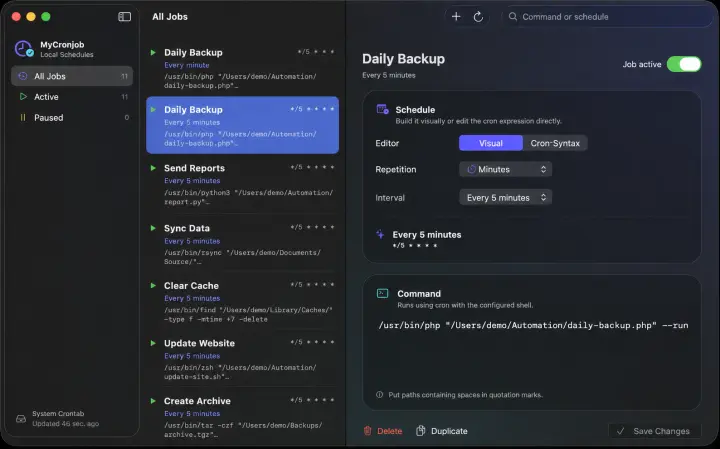The image size is (720, 449).
Task: Click the add new job plus icon
Action: [x=456, y=17]
